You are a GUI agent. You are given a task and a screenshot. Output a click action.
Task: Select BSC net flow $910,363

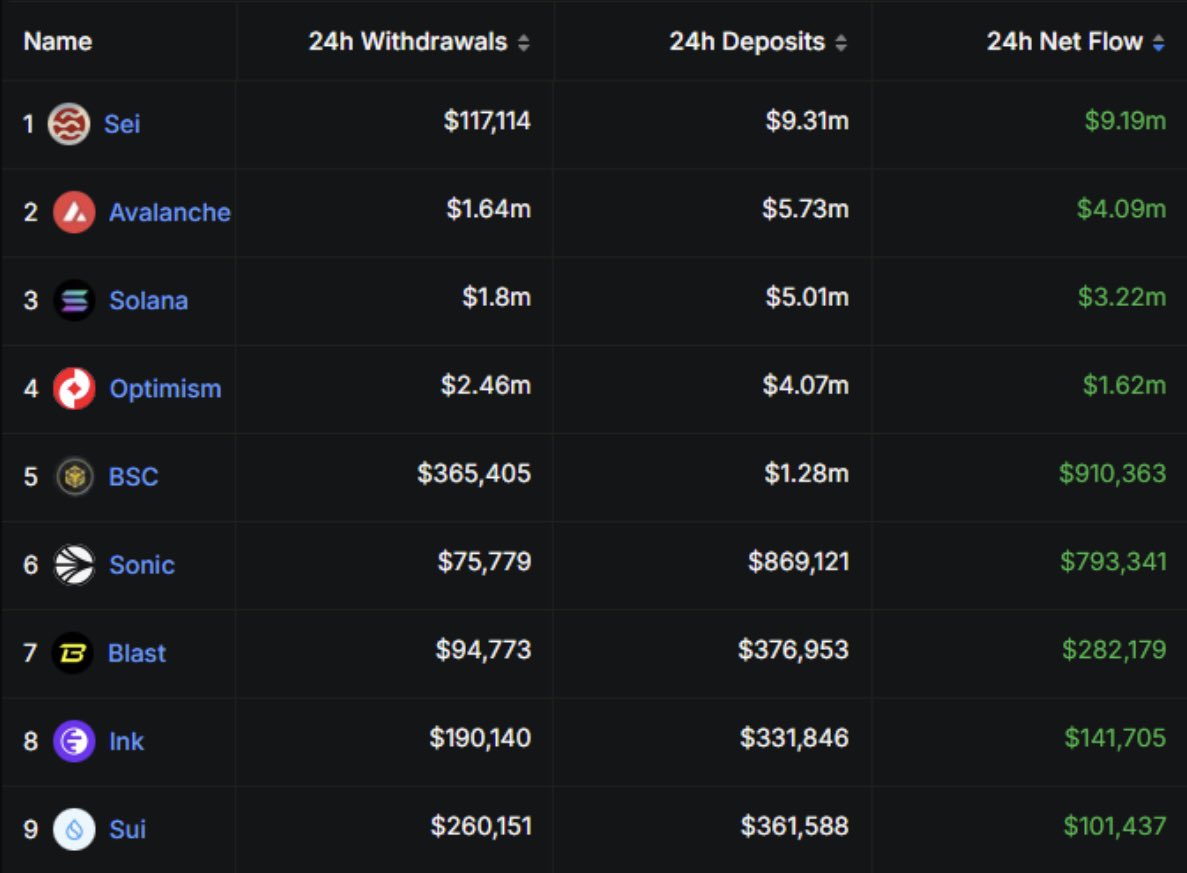1112,473
